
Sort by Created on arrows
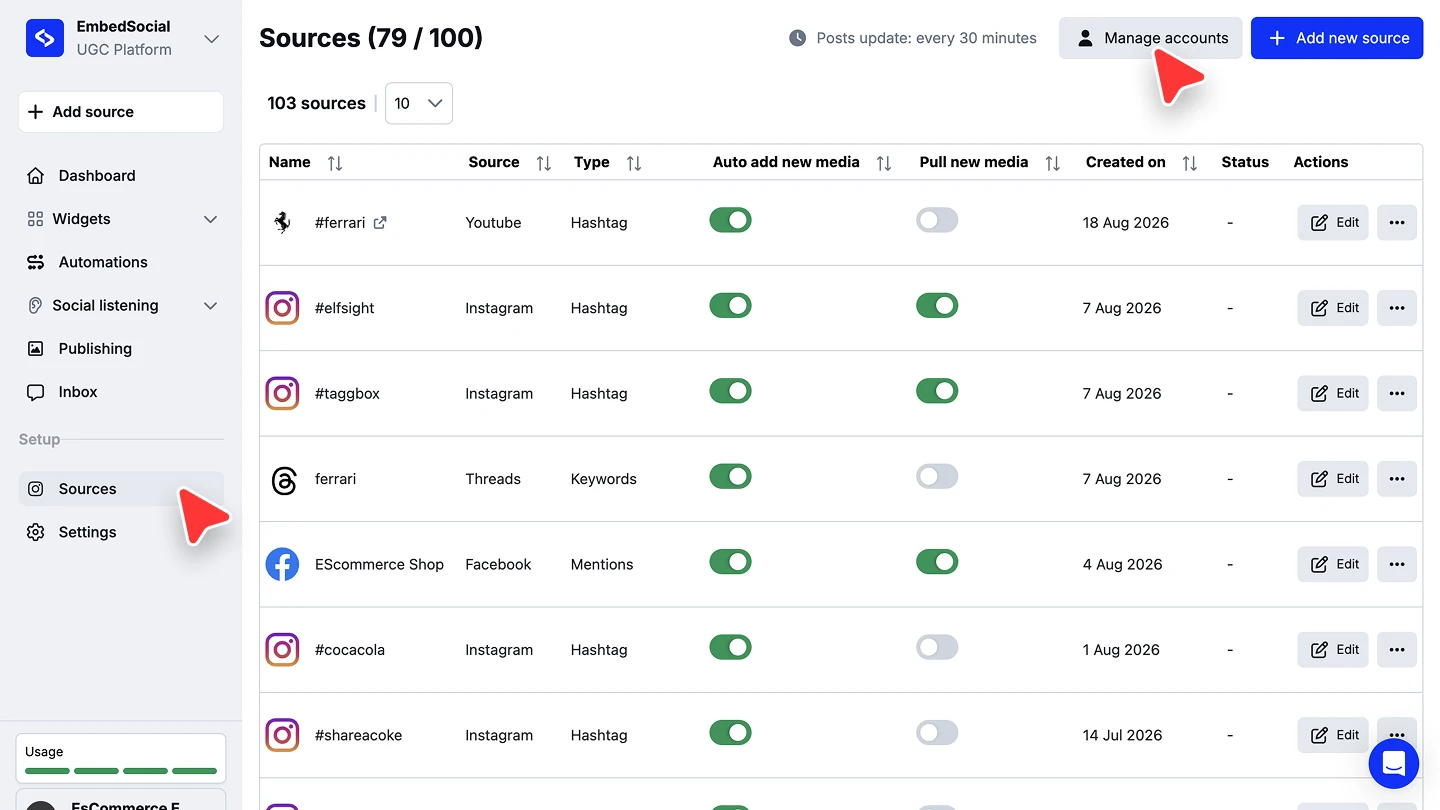[1190, 163]
